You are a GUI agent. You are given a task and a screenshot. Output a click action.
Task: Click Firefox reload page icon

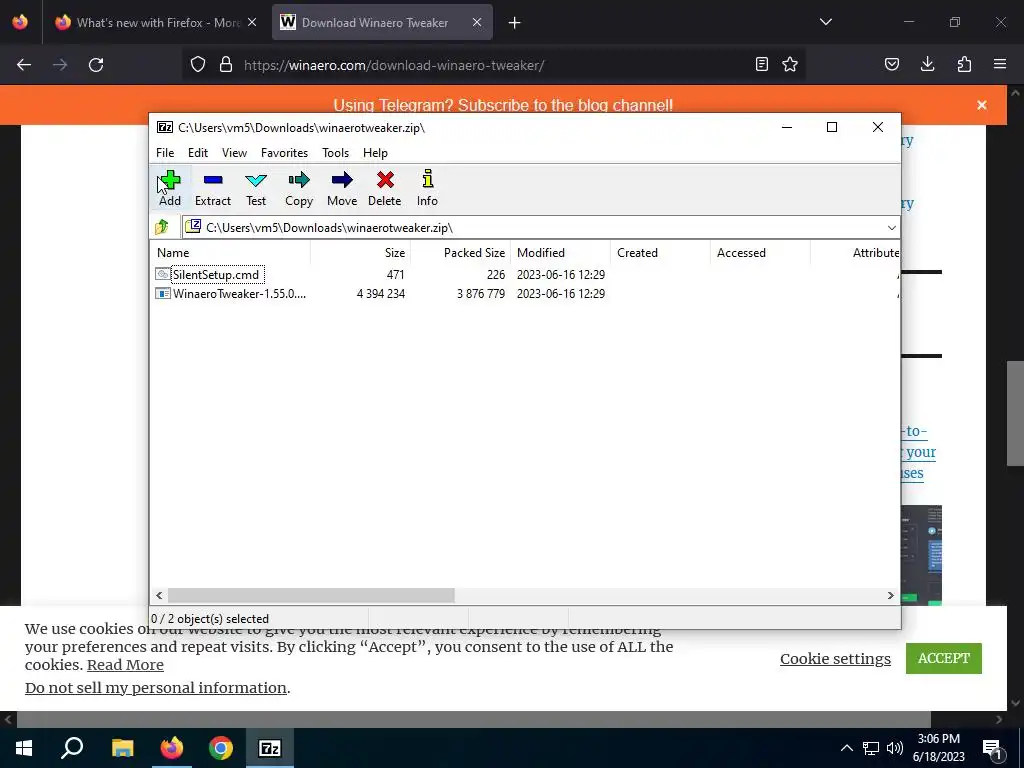coord(96,65)
